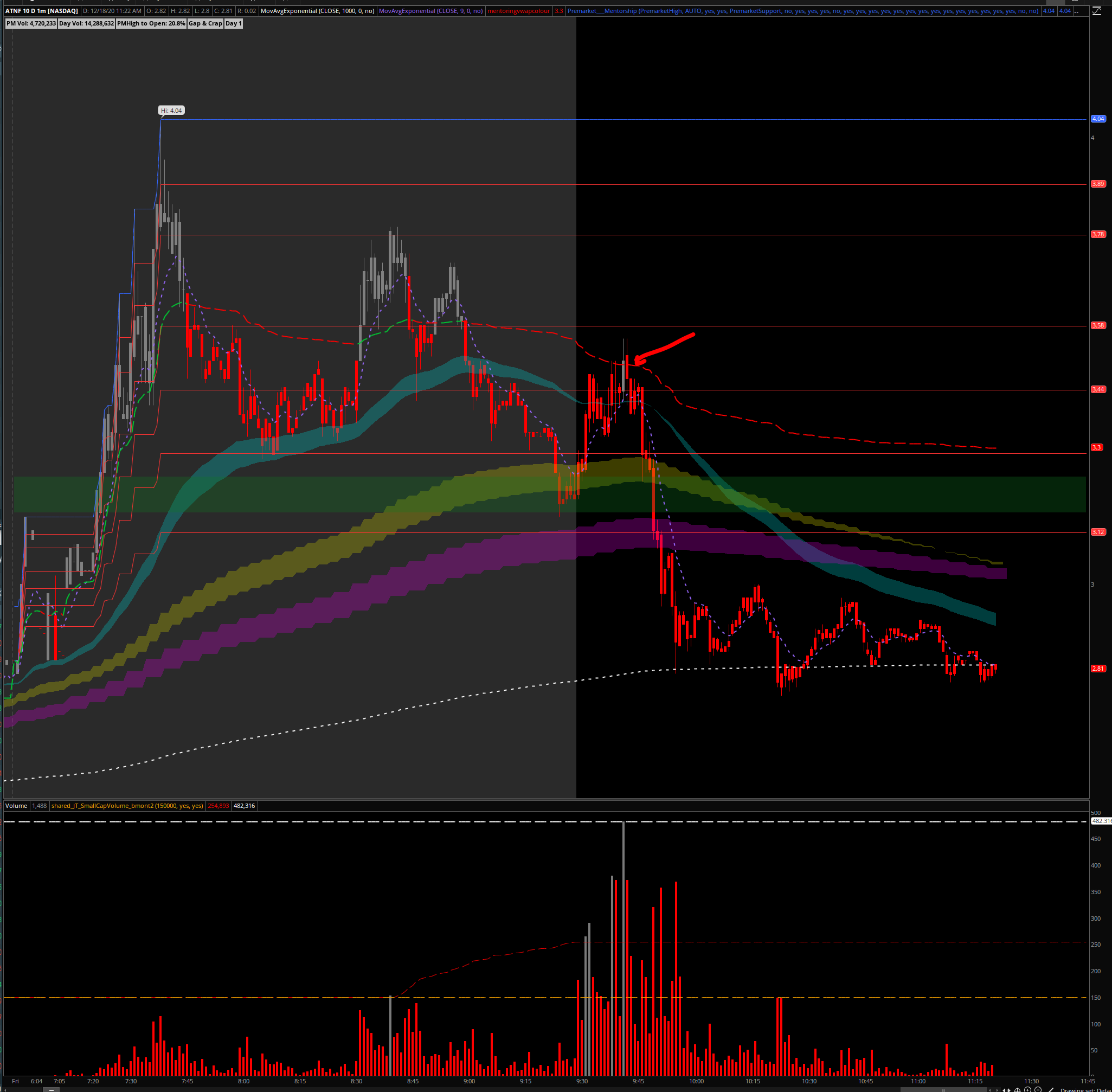1112x1092 pixels.
Task: Click the Volume study label
Action: tap(16, 806)
